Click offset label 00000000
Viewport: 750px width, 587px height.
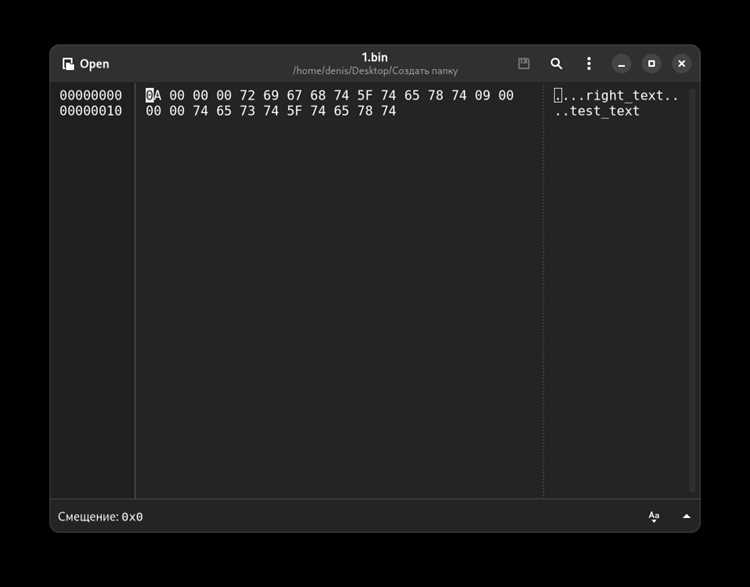(x=90, y=96)
